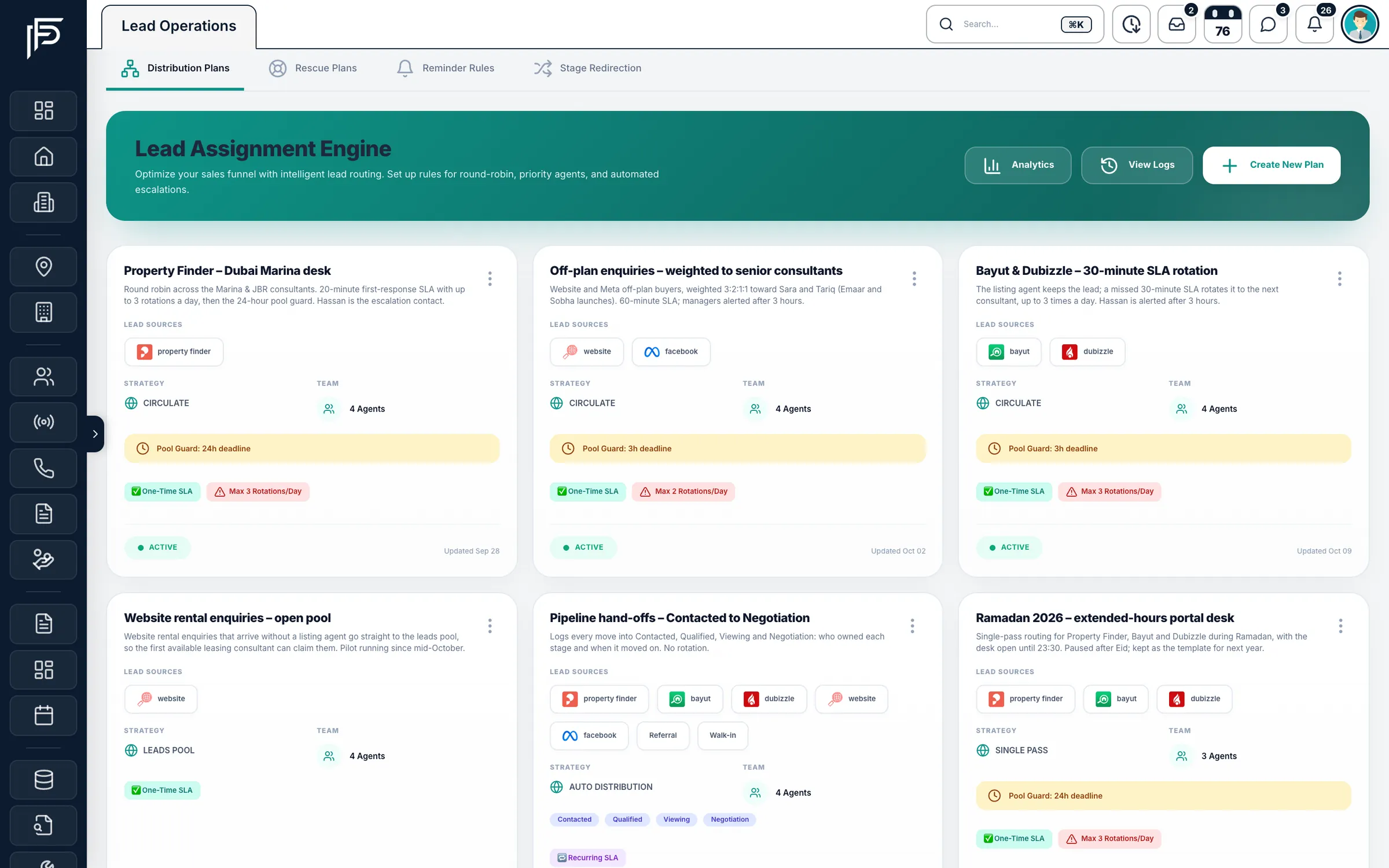Open options menu for Bayut & Dubizzle plan
The height and width of the screenshot is (868, 1389).
click(x=1340, y=279)
